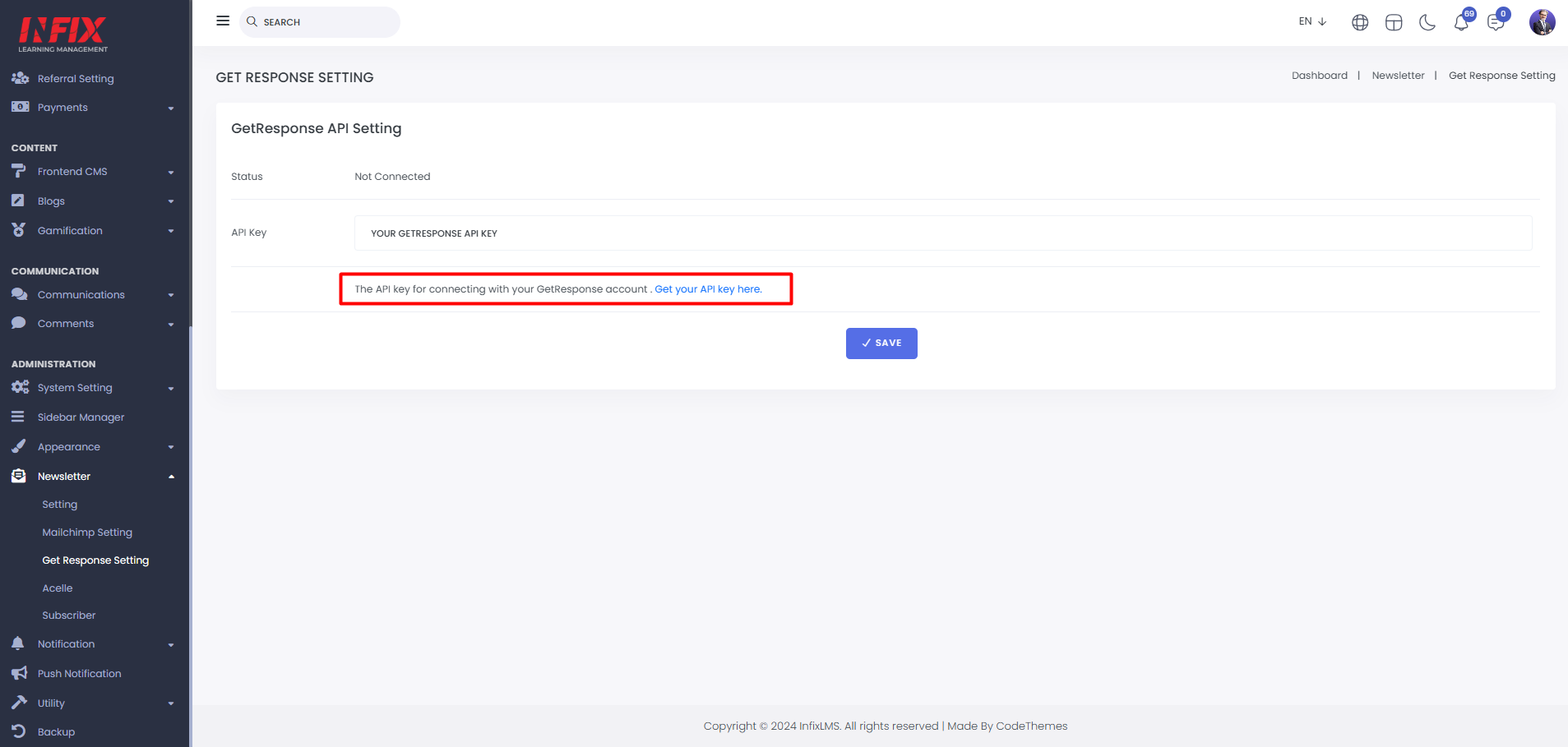
Task: Click the Appearance brush icon
Action: (18, 446)
